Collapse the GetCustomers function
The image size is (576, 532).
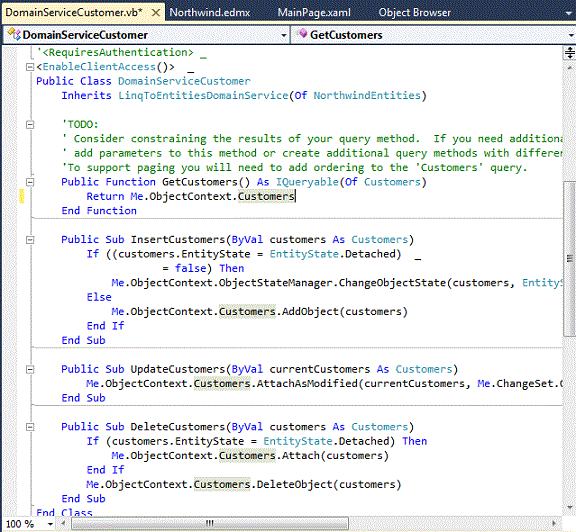[30, 182]
